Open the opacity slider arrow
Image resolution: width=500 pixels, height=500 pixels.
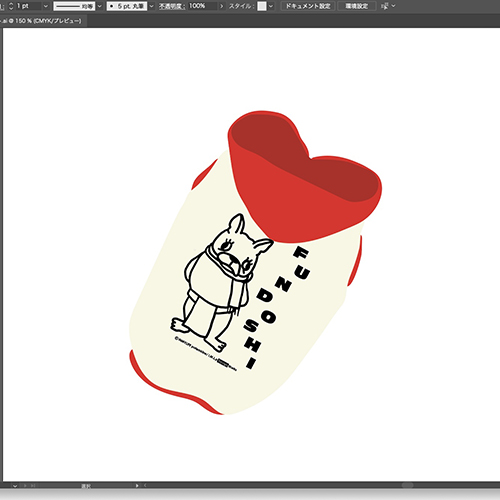pyautogui.click(x=221, y=6)
